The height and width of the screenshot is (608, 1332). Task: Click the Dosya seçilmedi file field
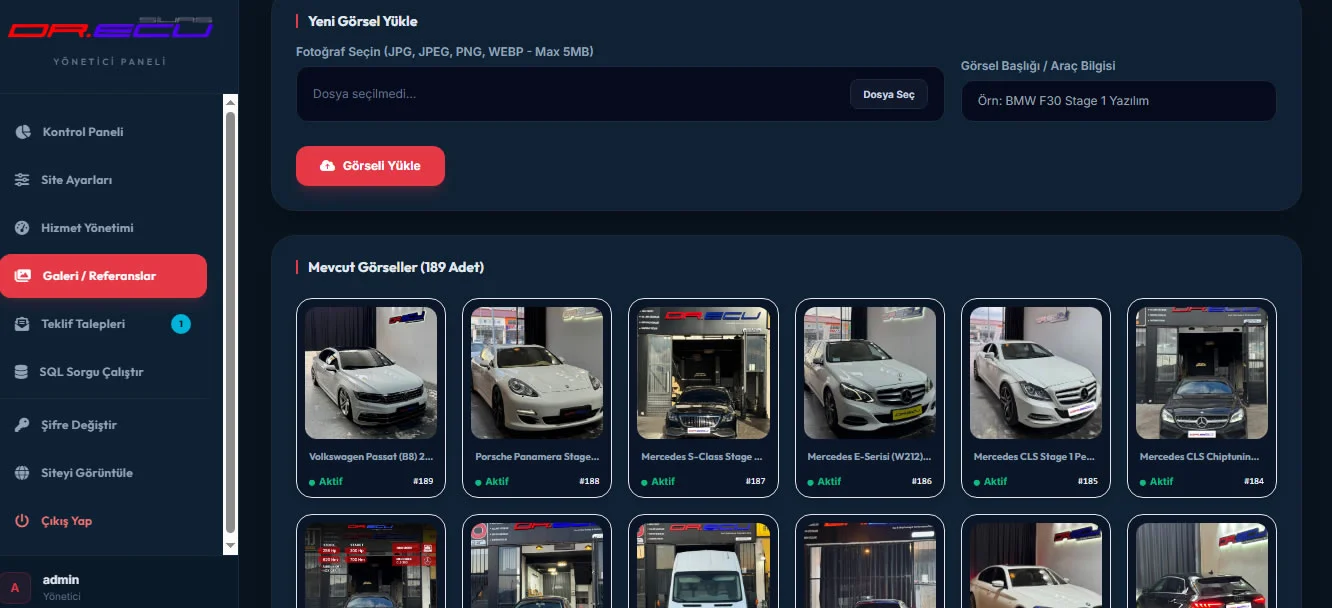[x=620, y=94]
